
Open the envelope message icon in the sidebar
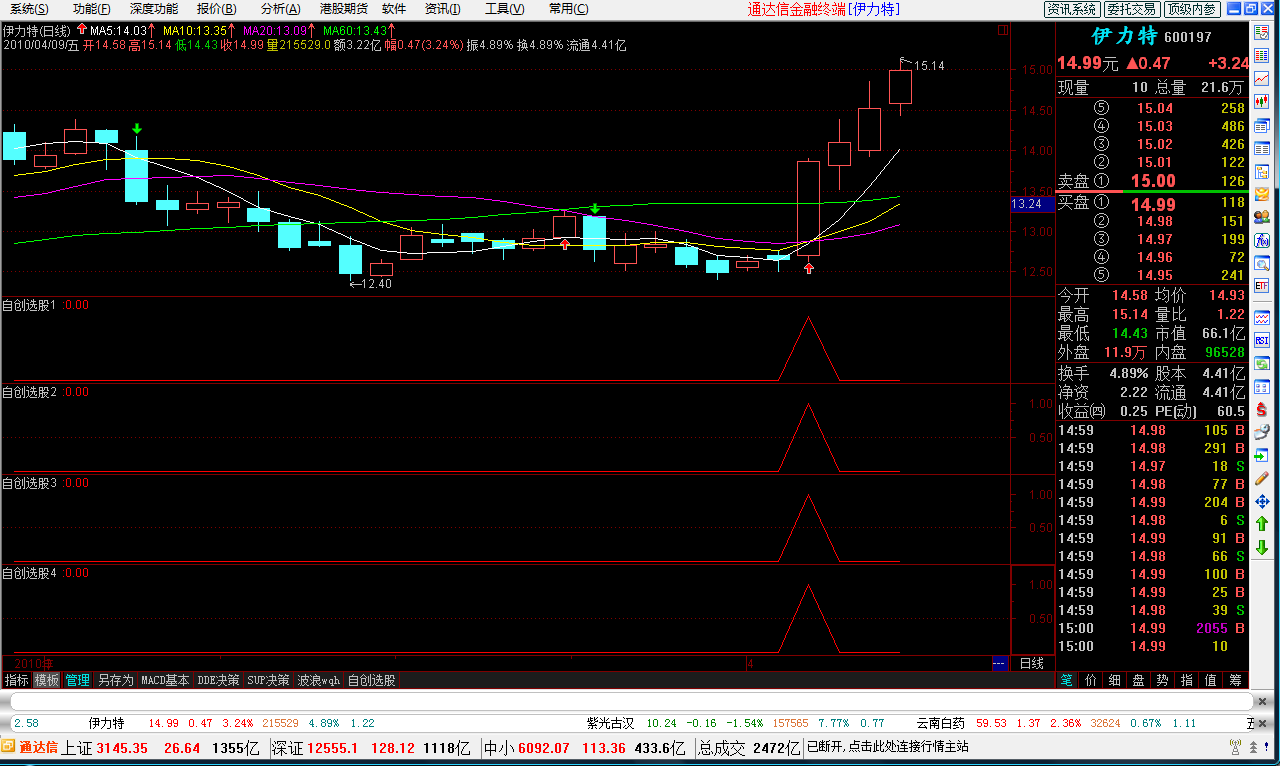point(1262,194)
